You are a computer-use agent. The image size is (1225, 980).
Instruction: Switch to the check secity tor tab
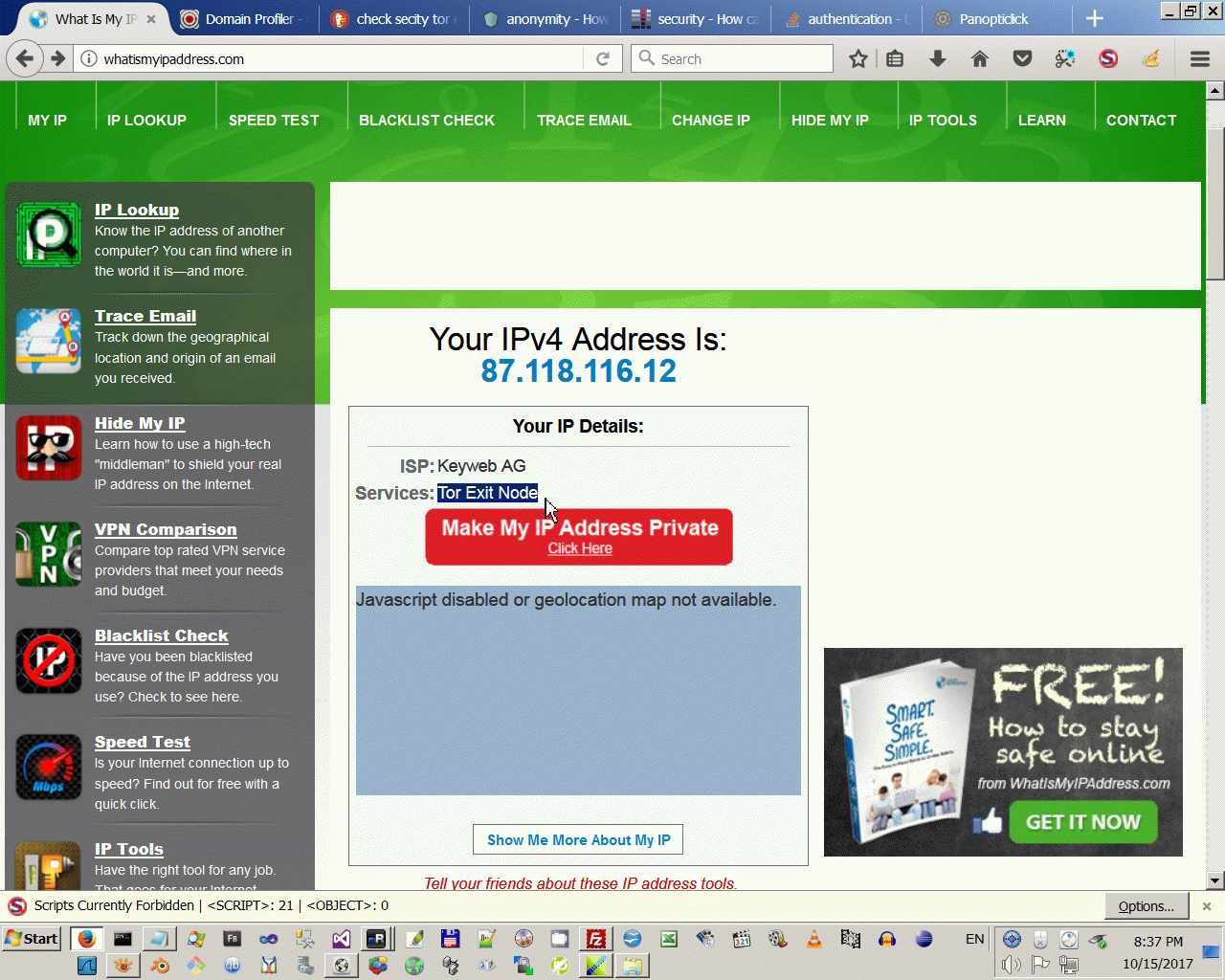pos(394,19)
